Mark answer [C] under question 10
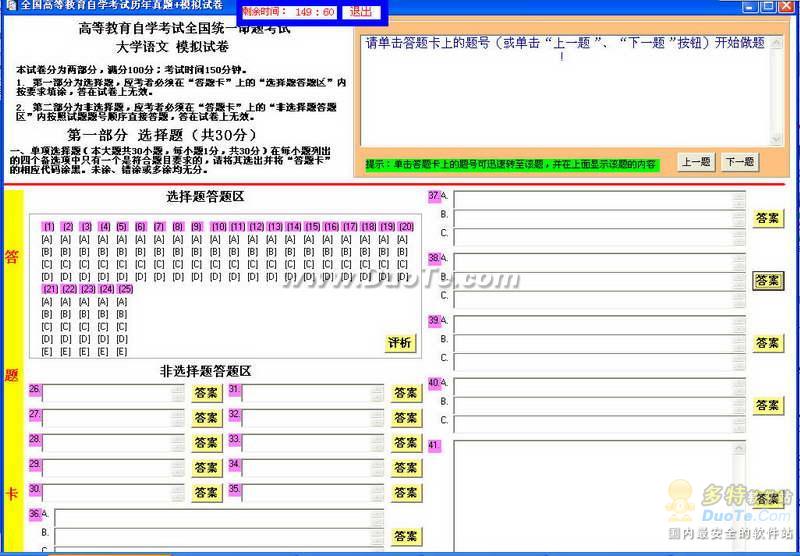The height and width of the screenshot is (556, 800). point(215,264)
